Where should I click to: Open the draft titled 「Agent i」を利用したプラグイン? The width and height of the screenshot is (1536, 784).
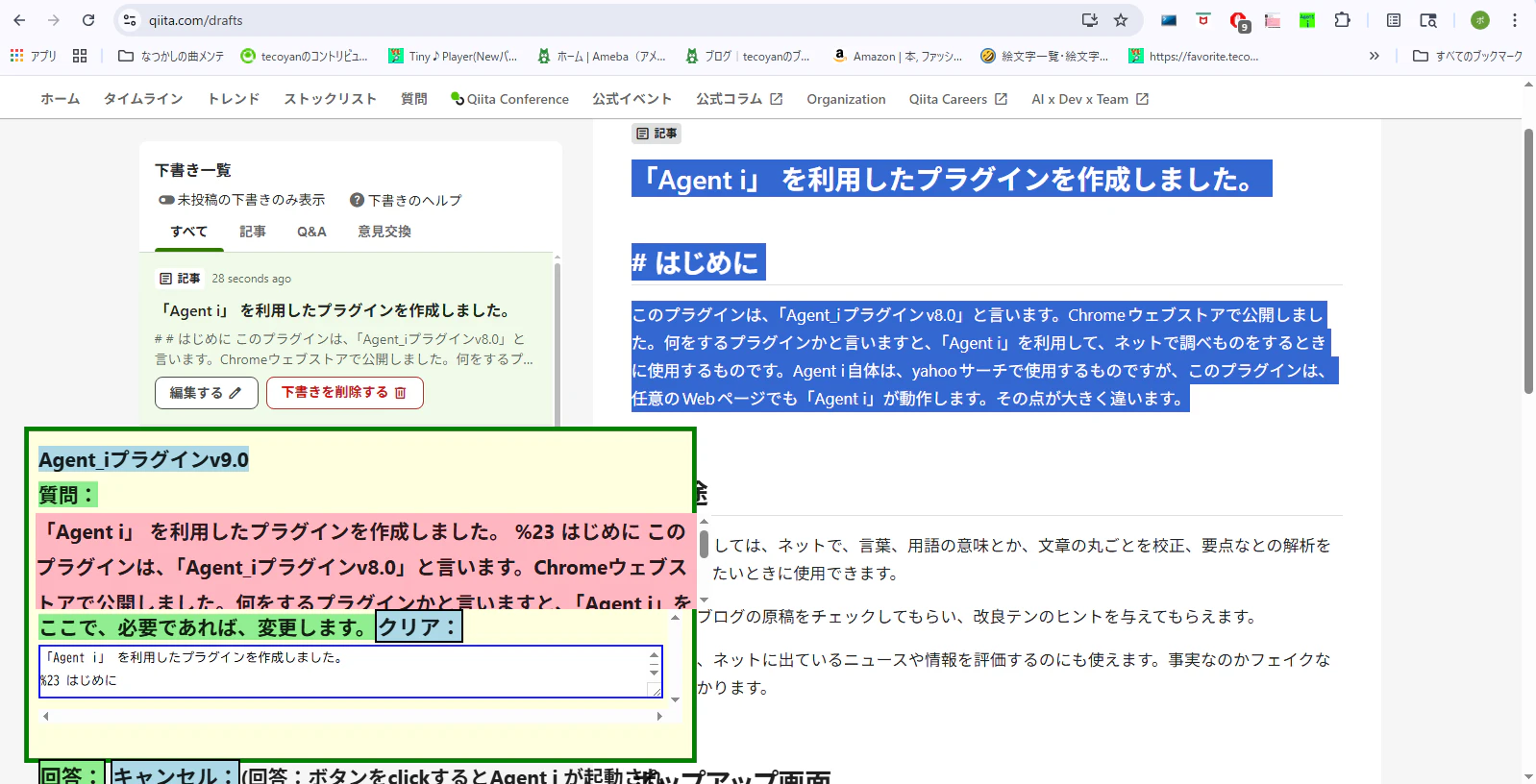coord(337,310)
